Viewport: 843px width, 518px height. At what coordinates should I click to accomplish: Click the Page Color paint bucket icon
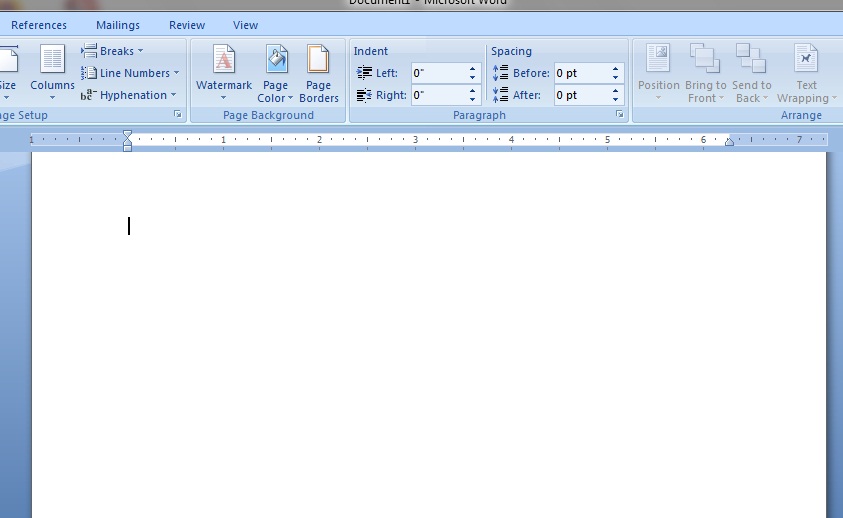[x=276, y=59]
